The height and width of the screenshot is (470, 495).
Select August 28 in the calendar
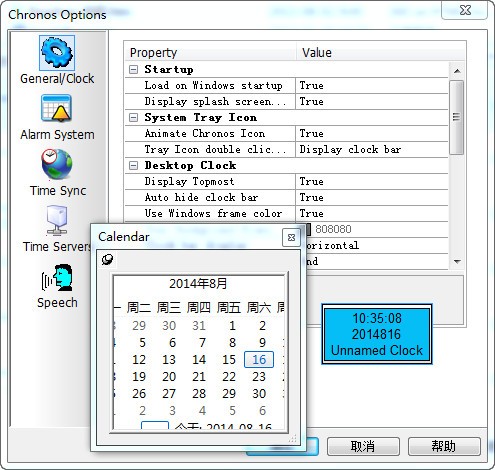point(199,394)
